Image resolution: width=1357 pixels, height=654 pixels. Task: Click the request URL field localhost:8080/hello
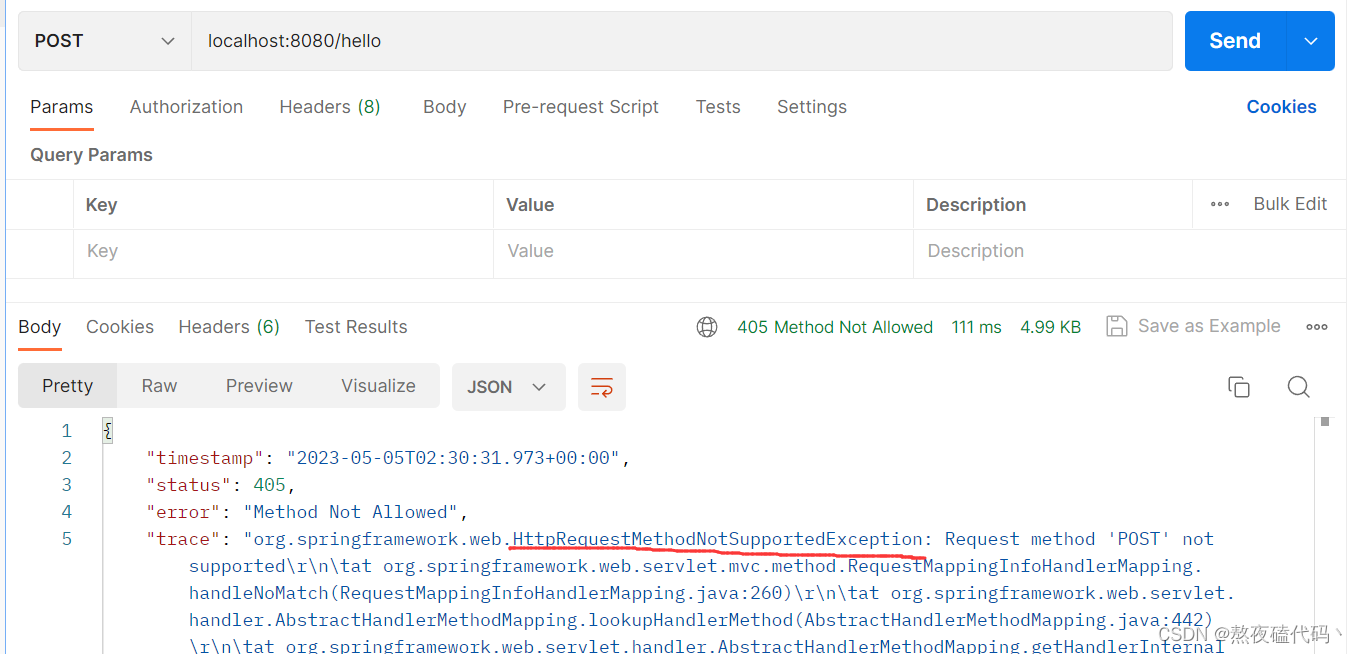(x=681, y=41)
